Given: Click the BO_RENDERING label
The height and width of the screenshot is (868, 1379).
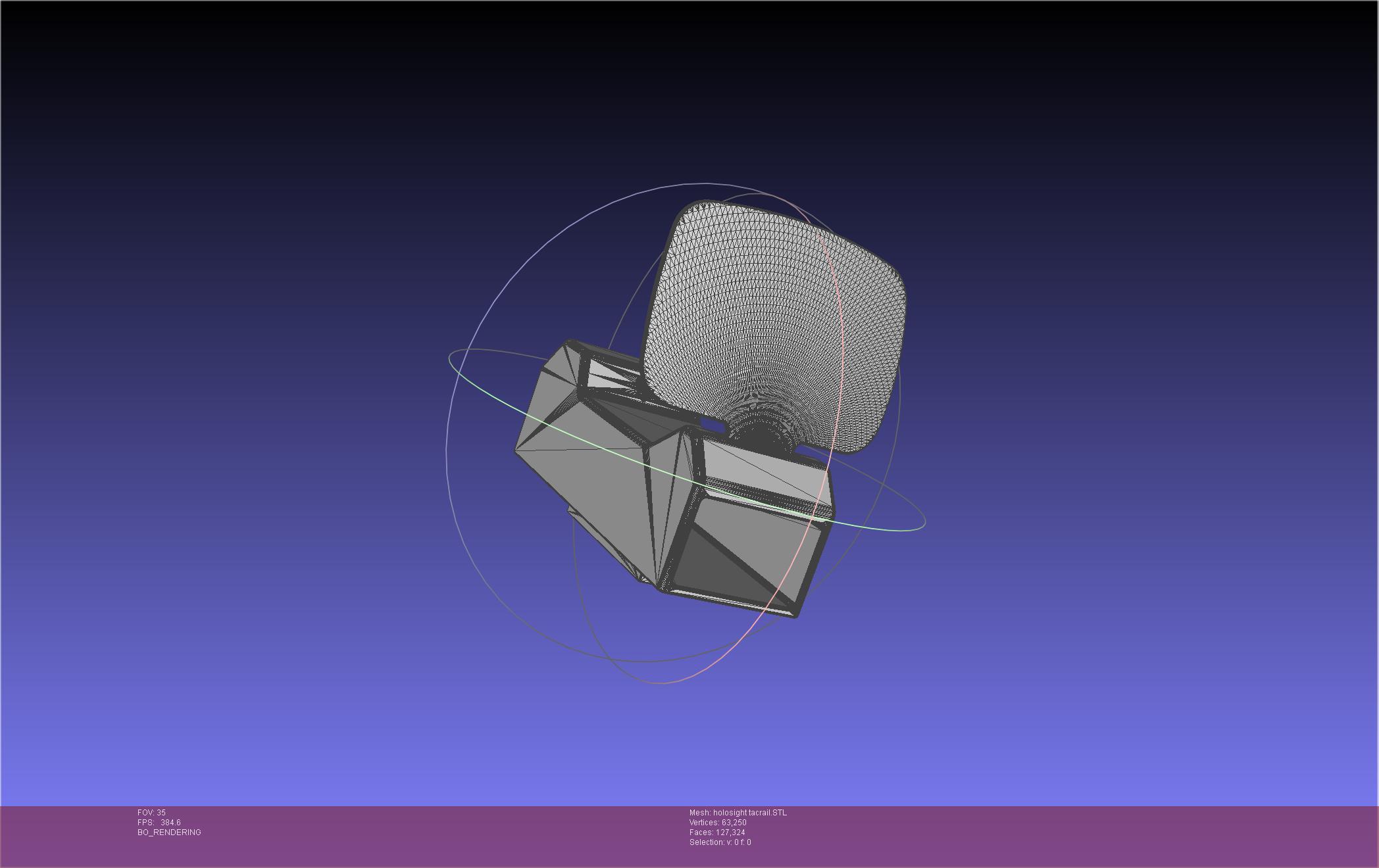Looking at the screenshot, I should point(169,832).
